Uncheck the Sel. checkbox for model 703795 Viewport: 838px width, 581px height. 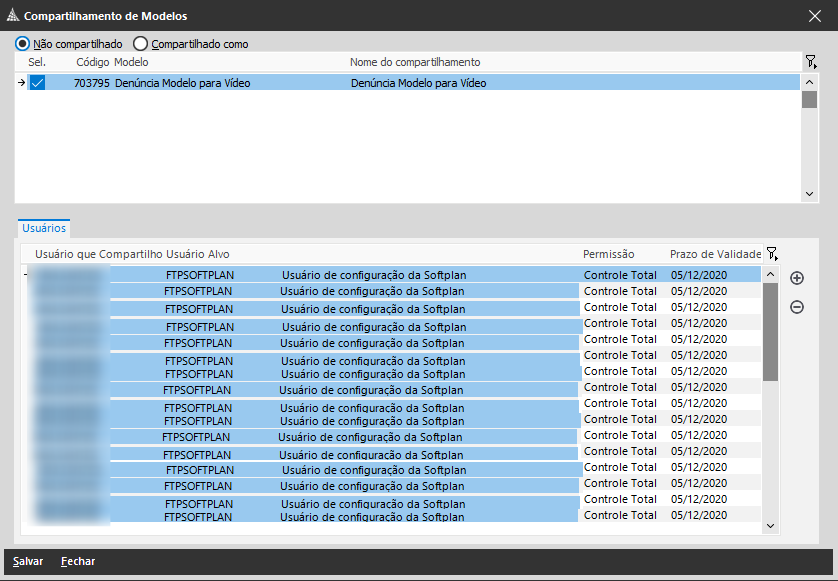(37, 83)
